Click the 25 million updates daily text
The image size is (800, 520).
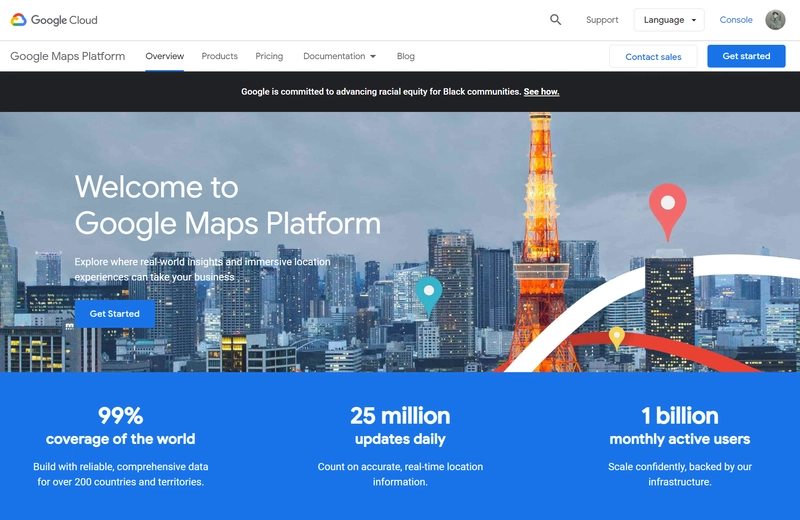[x=400, y=426]
